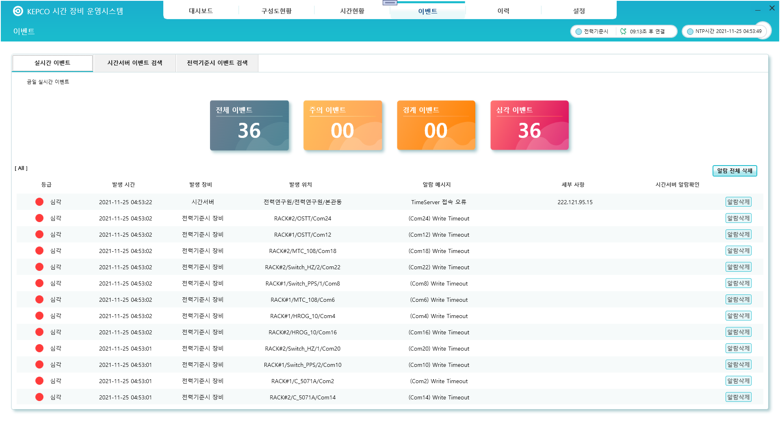Click red severity dot of the Com24 row
This screenshot has width=780, height=423.
click(40, 218)
